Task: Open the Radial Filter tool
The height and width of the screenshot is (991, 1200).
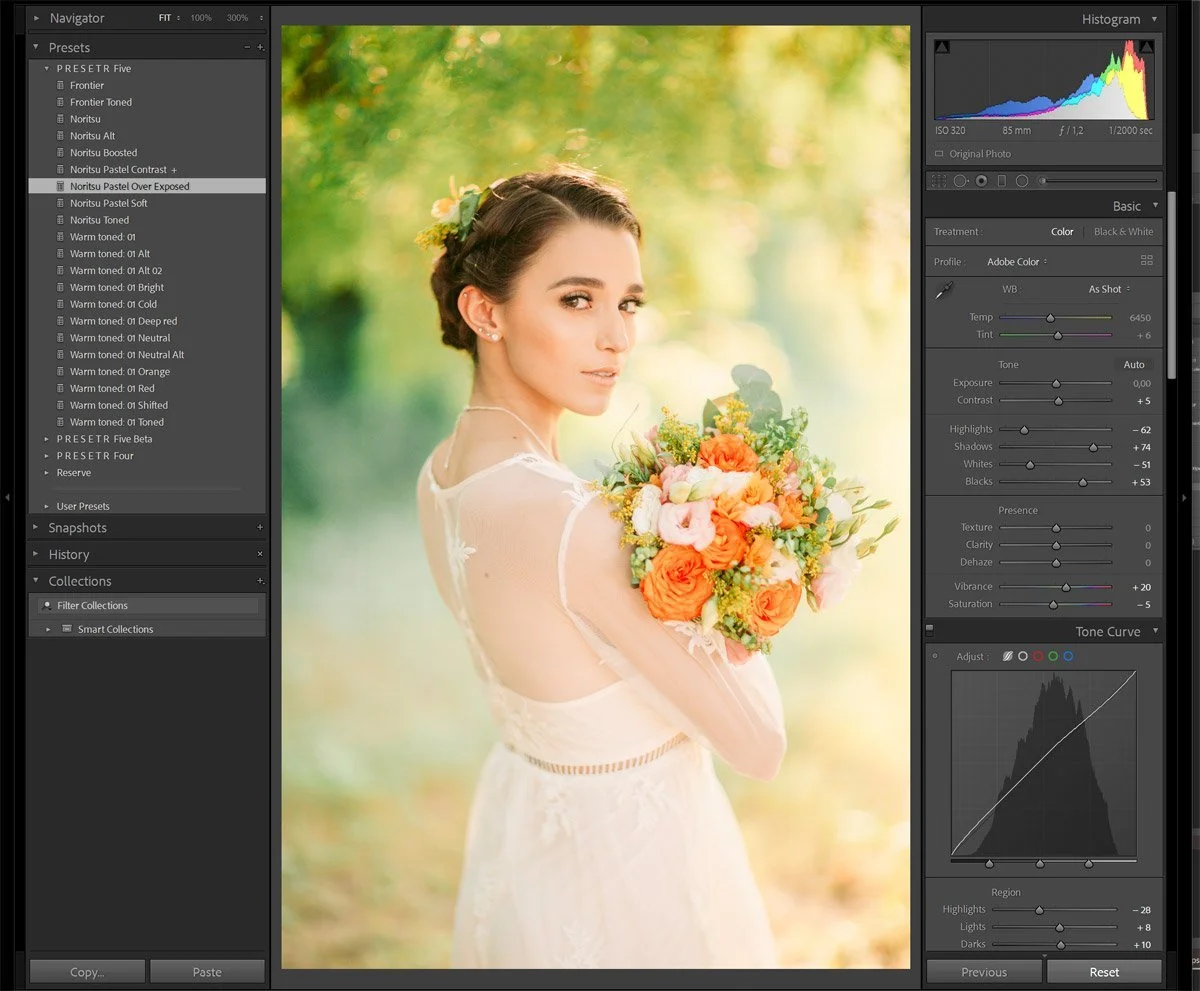Action: pos(1023,180)
